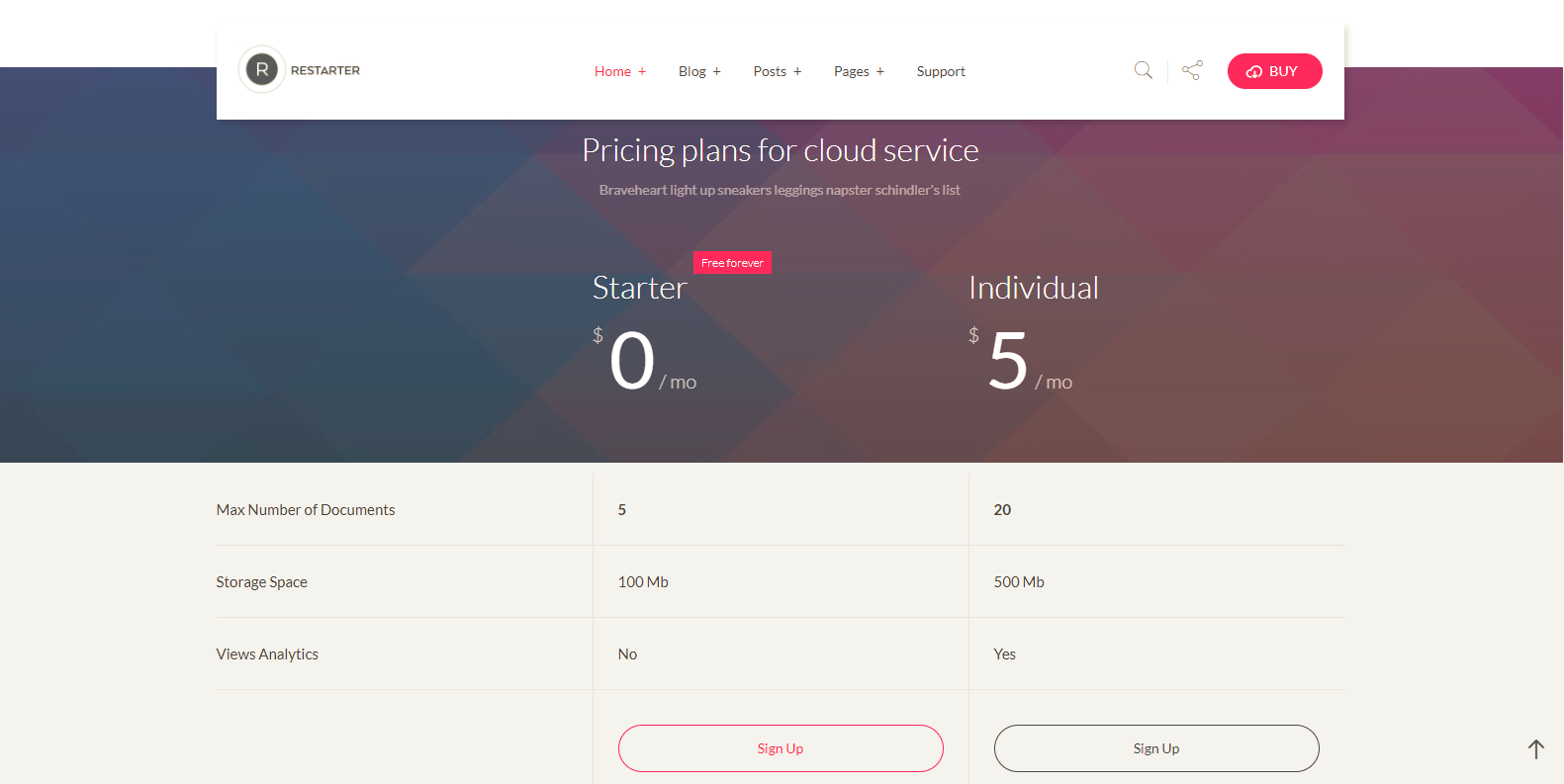Select the Blog menu label
Image resolution: width=1564 pixels, height=784 pixels.
[x=692, y=72]
